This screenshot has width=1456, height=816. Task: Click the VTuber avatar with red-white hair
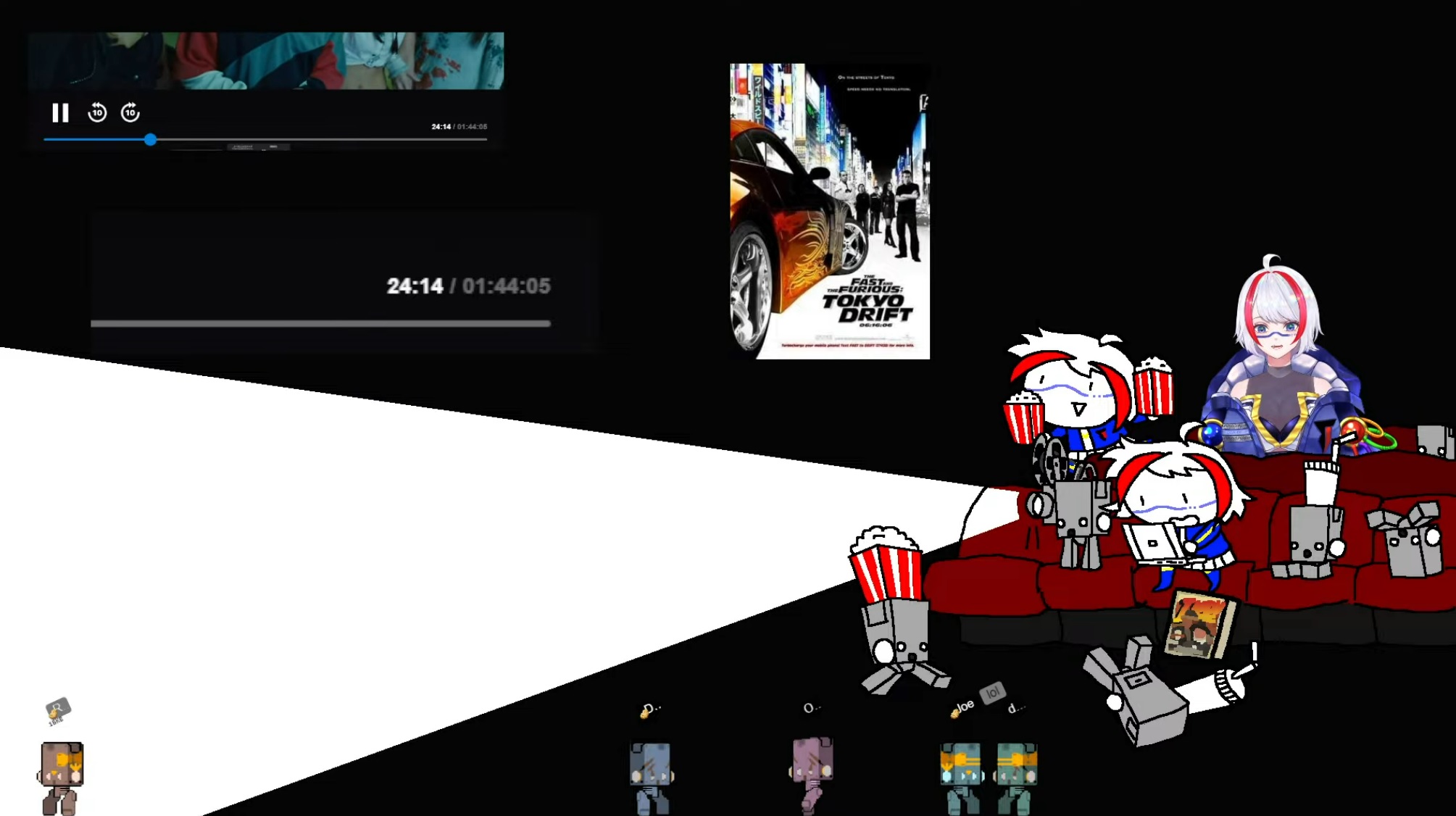click(x=1279, y=362)
